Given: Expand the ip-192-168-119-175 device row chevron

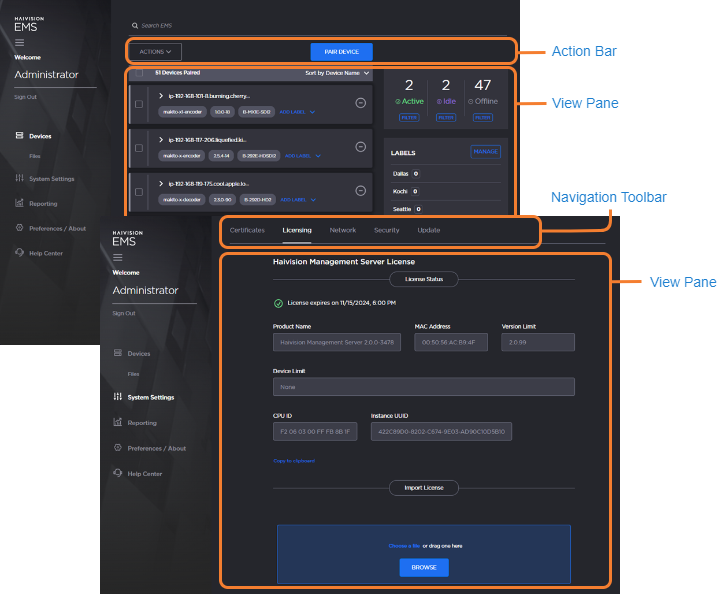Looking at the screenshot, I should (161, 184).
